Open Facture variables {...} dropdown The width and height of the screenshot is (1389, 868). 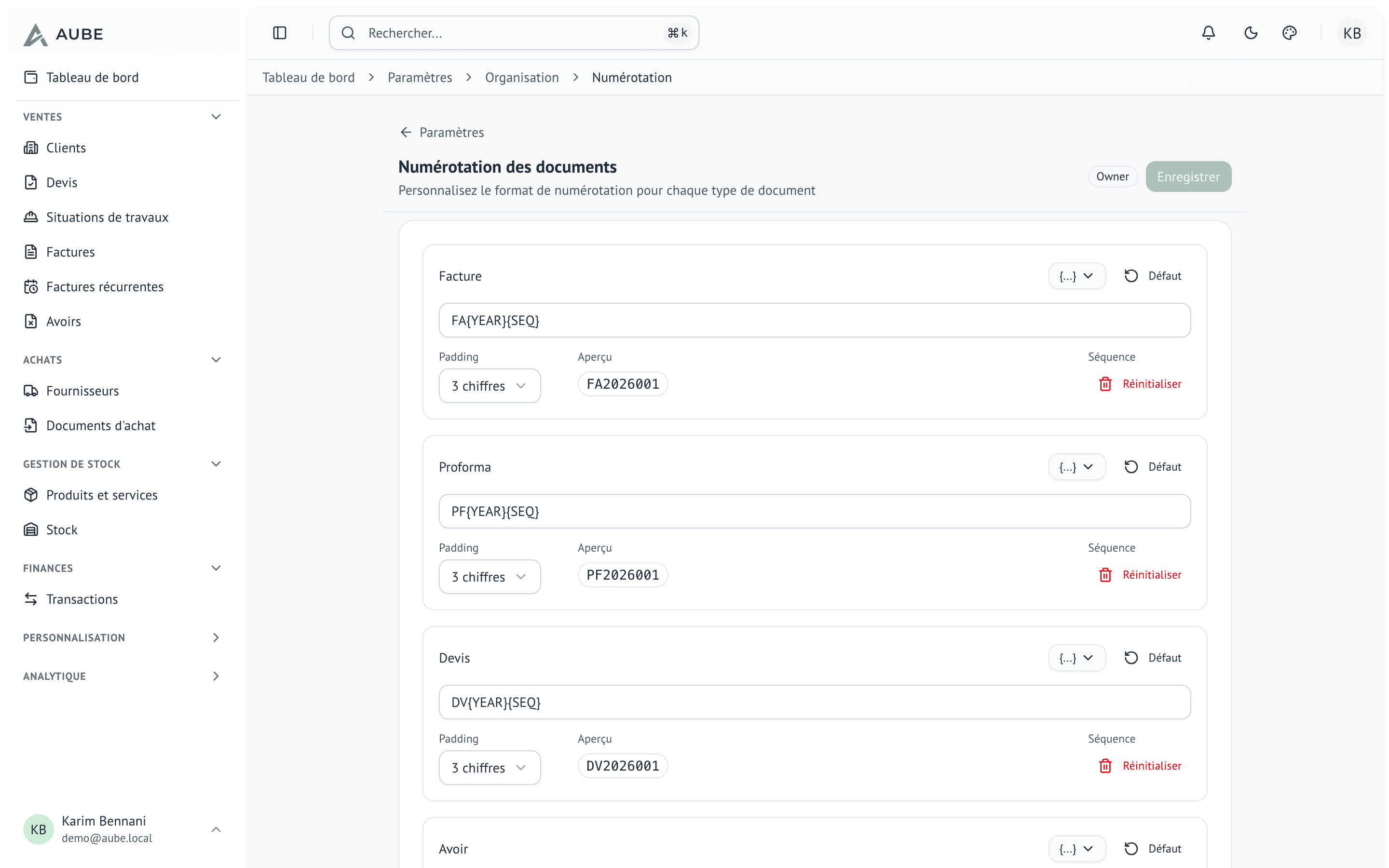[x=1077, y=276]
